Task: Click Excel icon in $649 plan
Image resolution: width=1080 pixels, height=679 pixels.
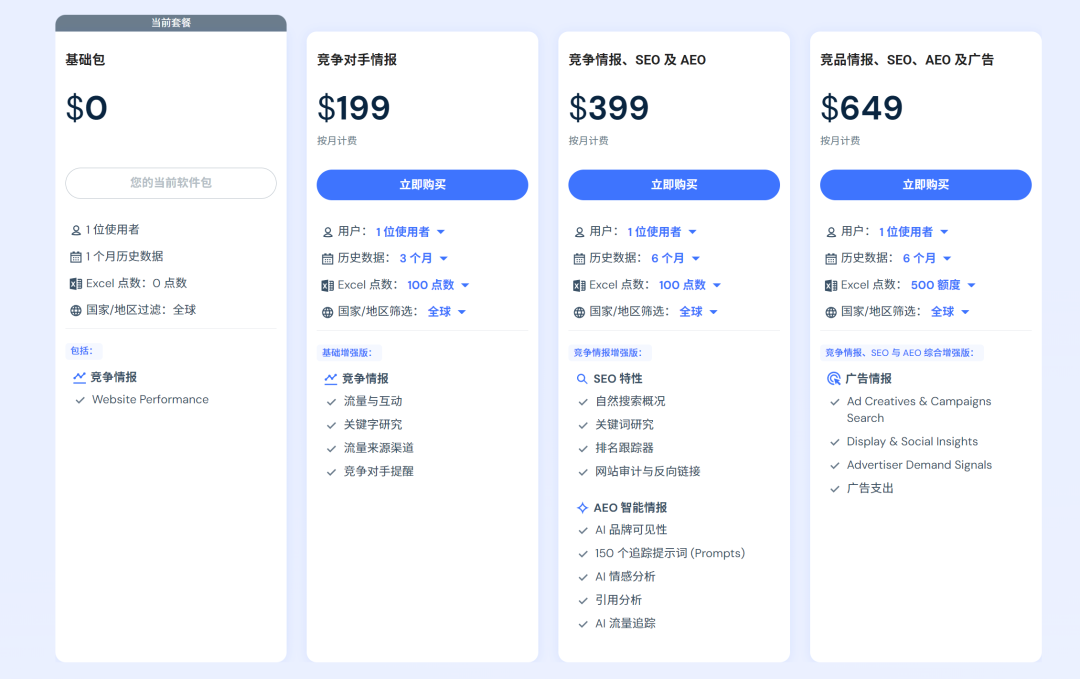Action: pos(831,286)
